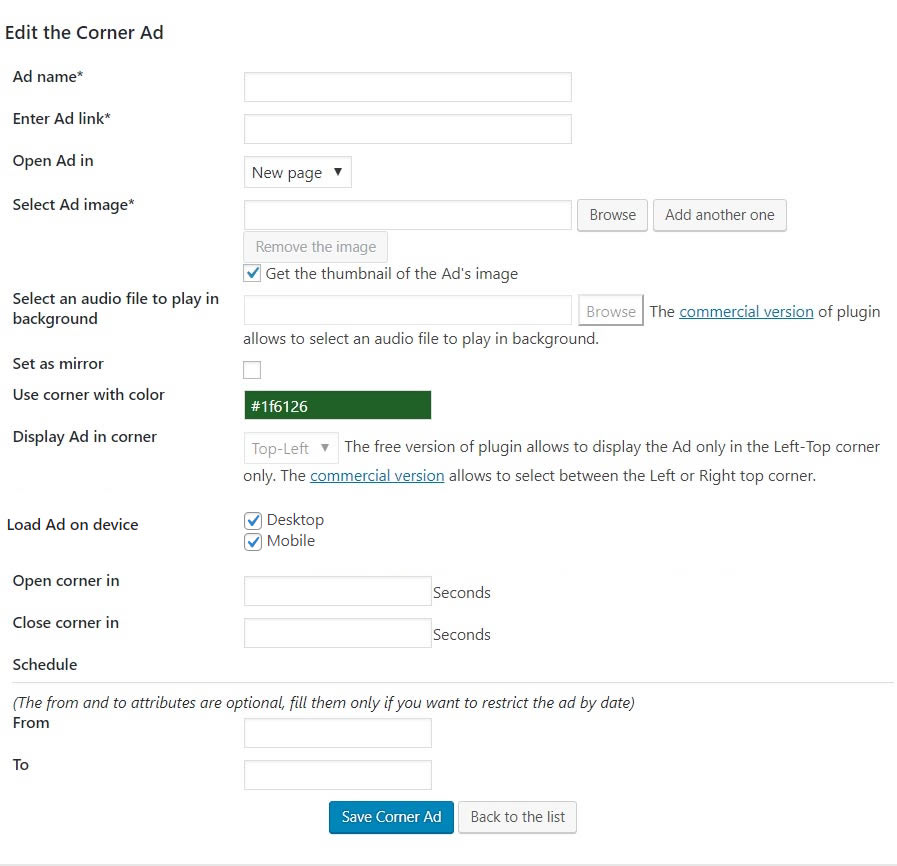Click the Enter Ad link text field

coord(407,129)
